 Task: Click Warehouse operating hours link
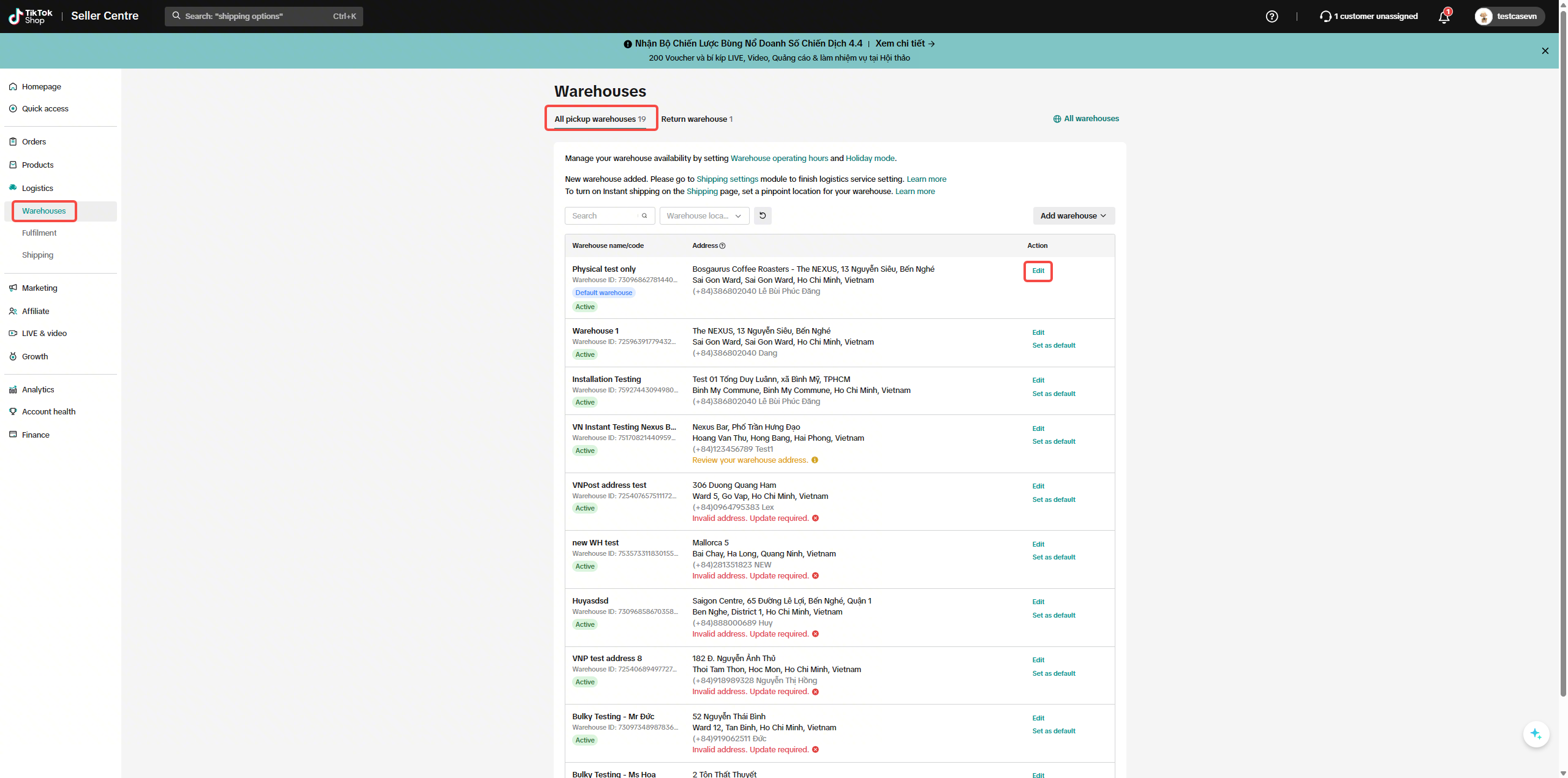779,159
